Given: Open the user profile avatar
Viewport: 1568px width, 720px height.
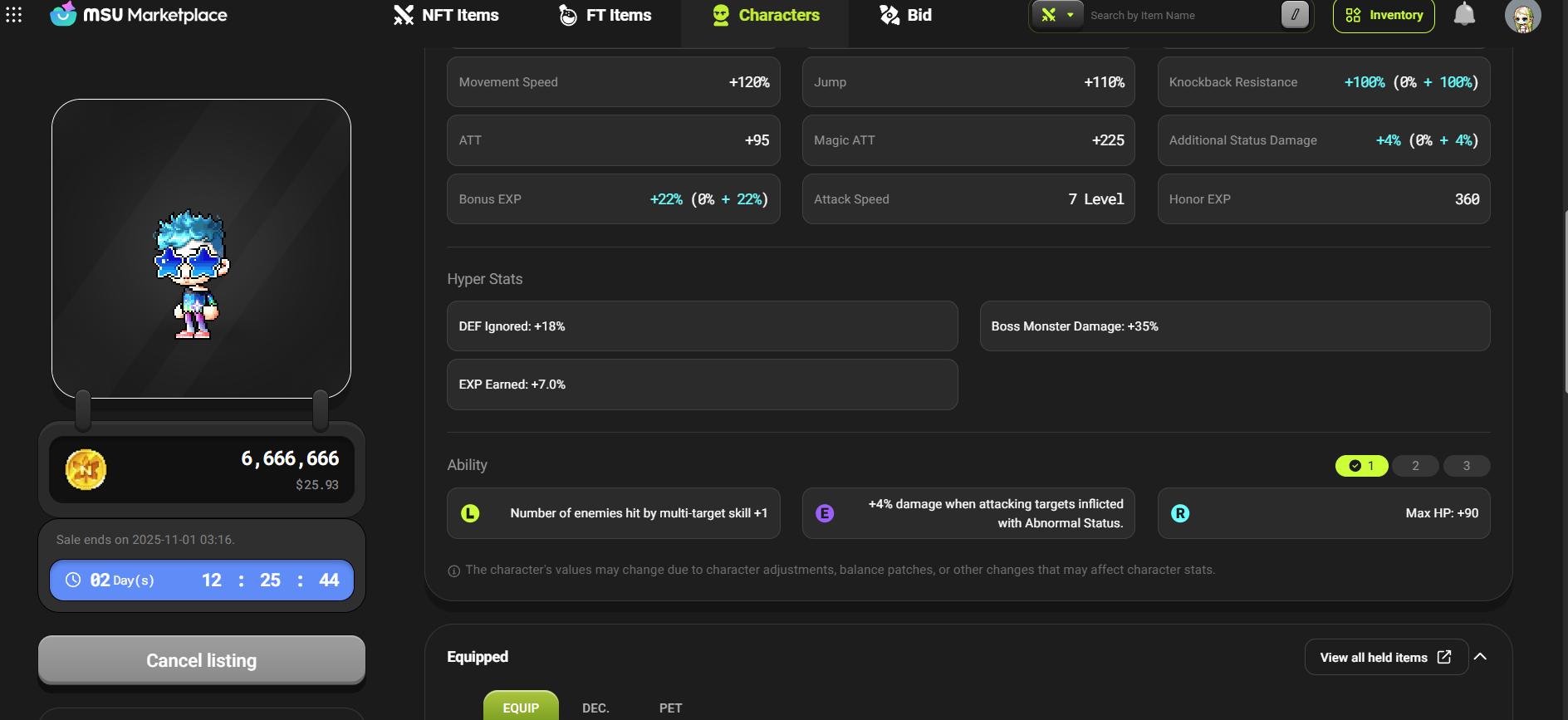Looking at the screenshot, I should [1522, 15].
